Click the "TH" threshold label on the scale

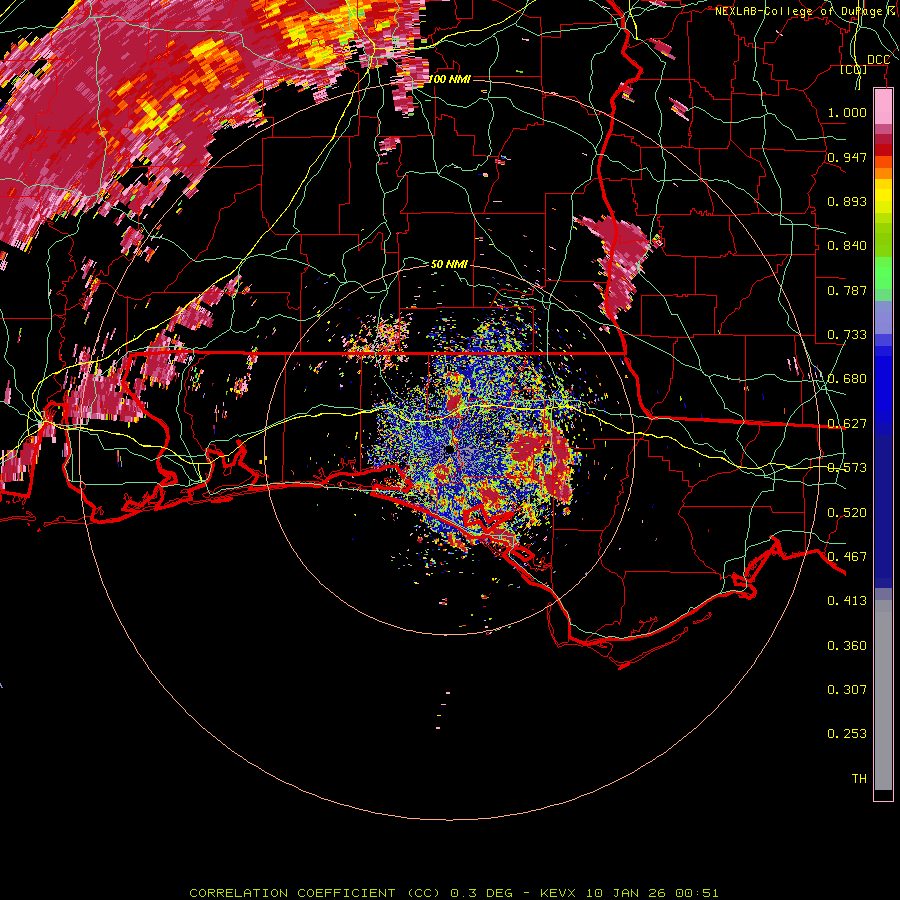859,779
